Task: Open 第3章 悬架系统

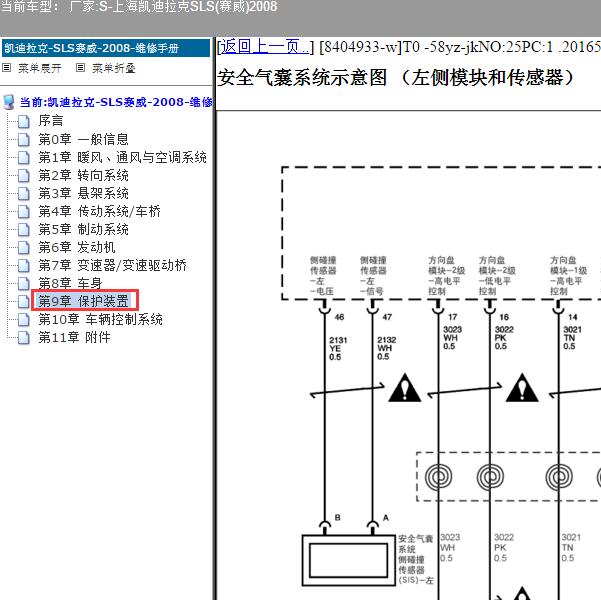Action: [84, 193]
